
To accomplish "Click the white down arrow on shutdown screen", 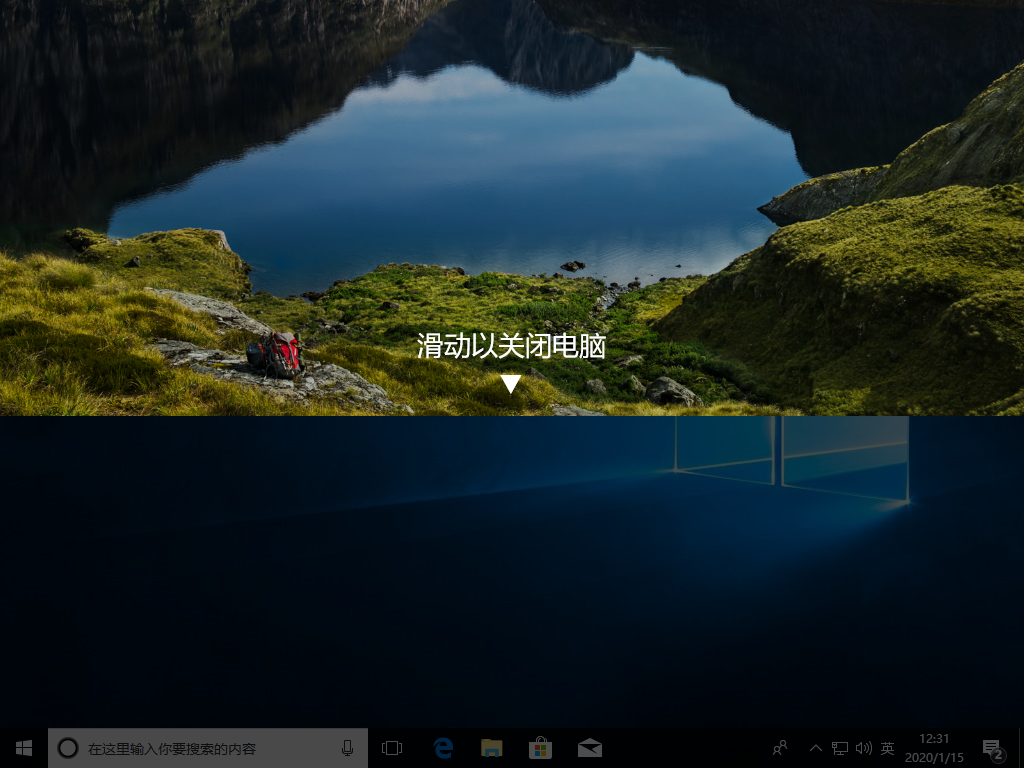I will pyautogui.click(x=512, y=381).
